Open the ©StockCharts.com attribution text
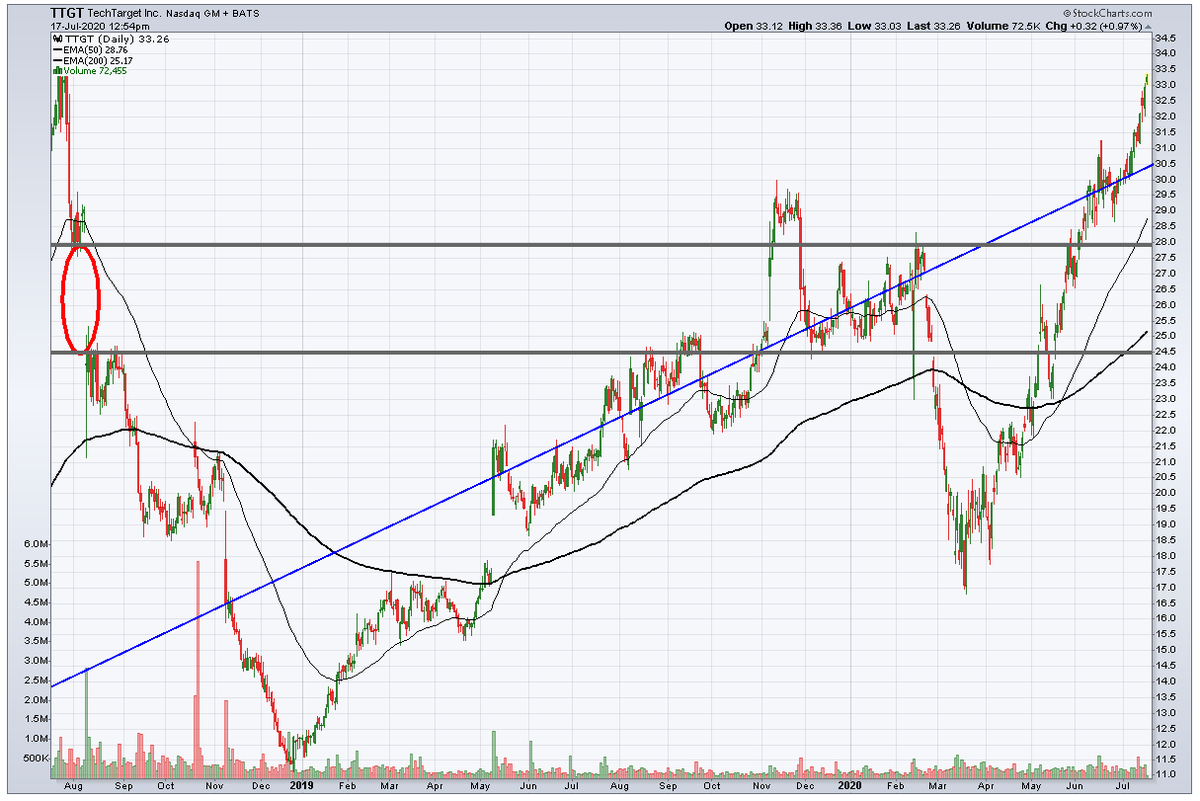 [1106, 15]
